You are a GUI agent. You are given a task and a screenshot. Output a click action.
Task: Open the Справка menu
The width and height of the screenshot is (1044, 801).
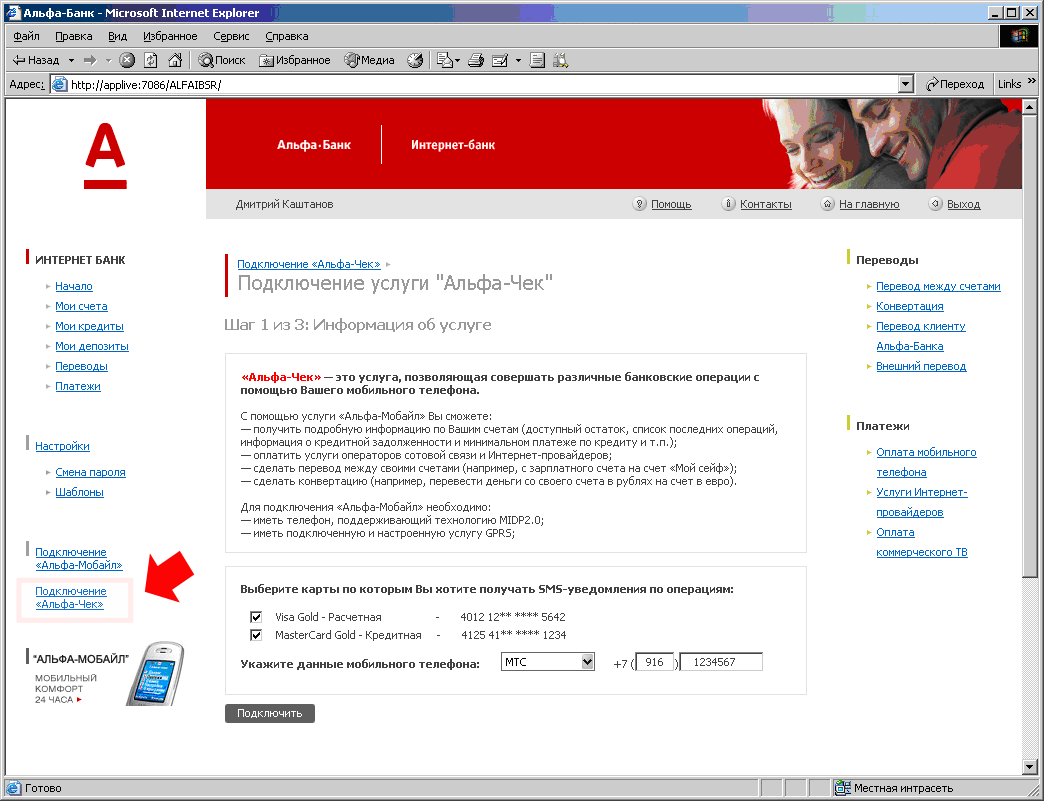(286, 37)
